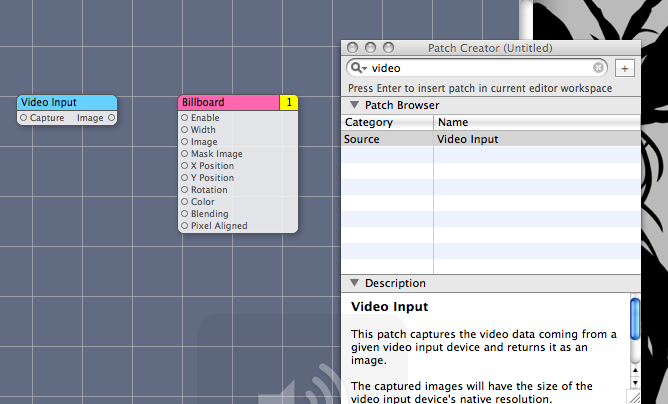Zoom the Patch Creator window
The image size is (668, 404).
pyautogui.click(x=388, y=47)
